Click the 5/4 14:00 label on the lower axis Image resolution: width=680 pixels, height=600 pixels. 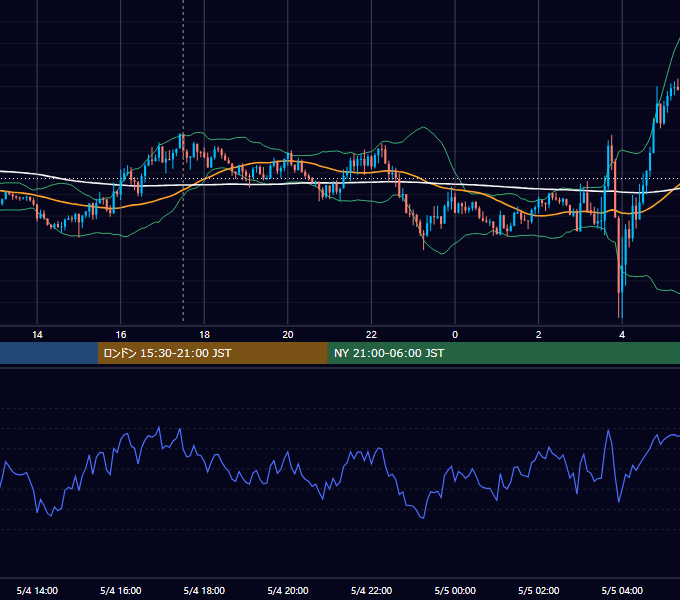pyautogui.click(x=37, y=590)
